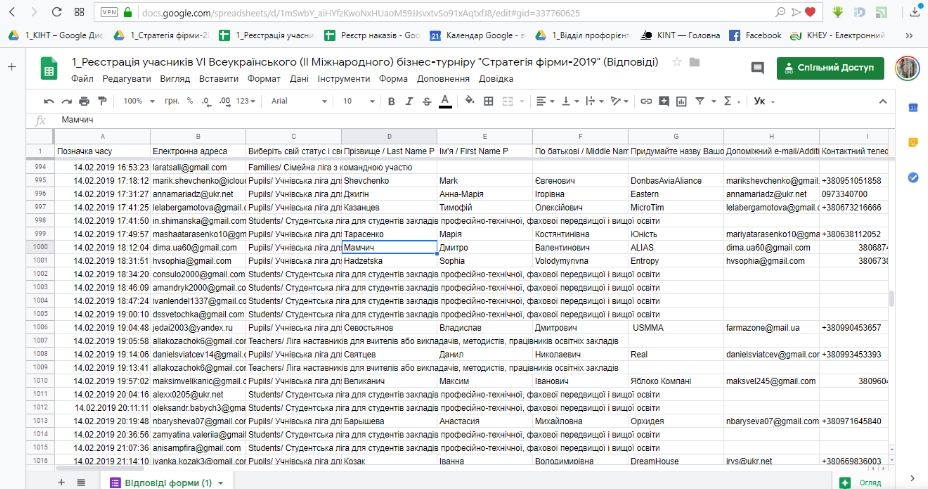Apply the paint format tool

[x=100, y=101]
